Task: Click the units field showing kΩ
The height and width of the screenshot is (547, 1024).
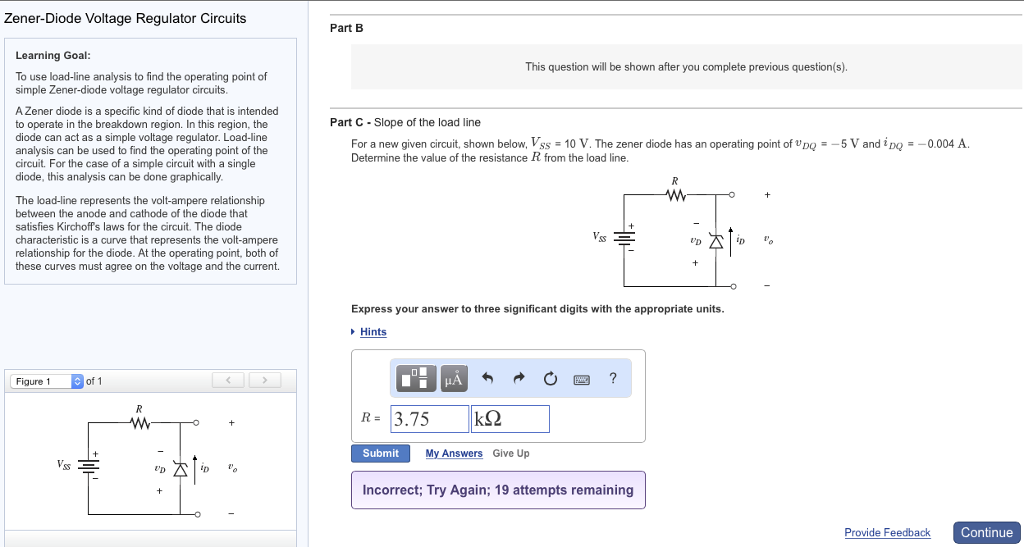Action: [x=510, y=419]
